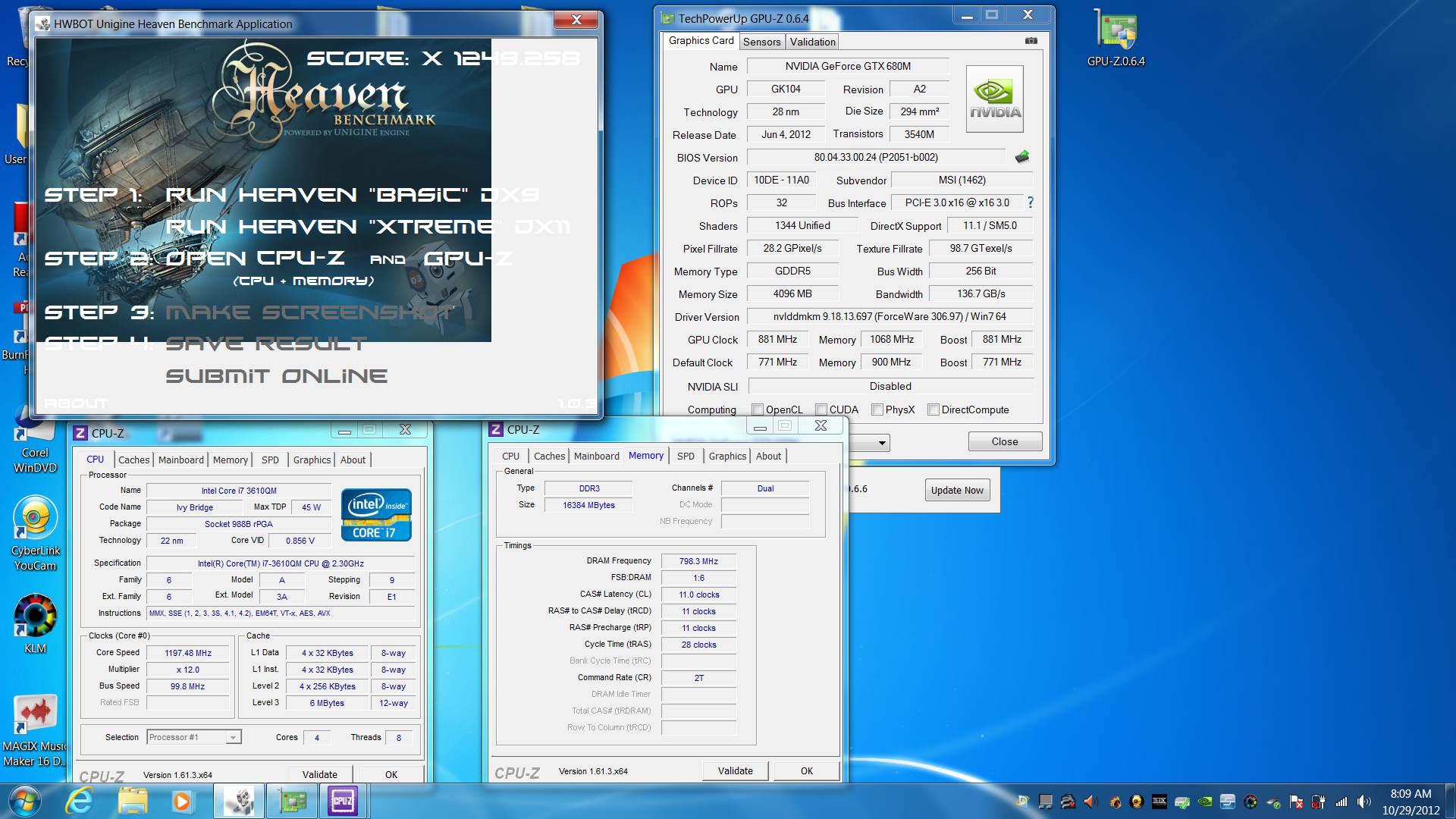Image resolution: width=1456 pixels, height=819 pixels.
Task: Click the wireless signal bars tray icon
Action: tap(1341, 802)
